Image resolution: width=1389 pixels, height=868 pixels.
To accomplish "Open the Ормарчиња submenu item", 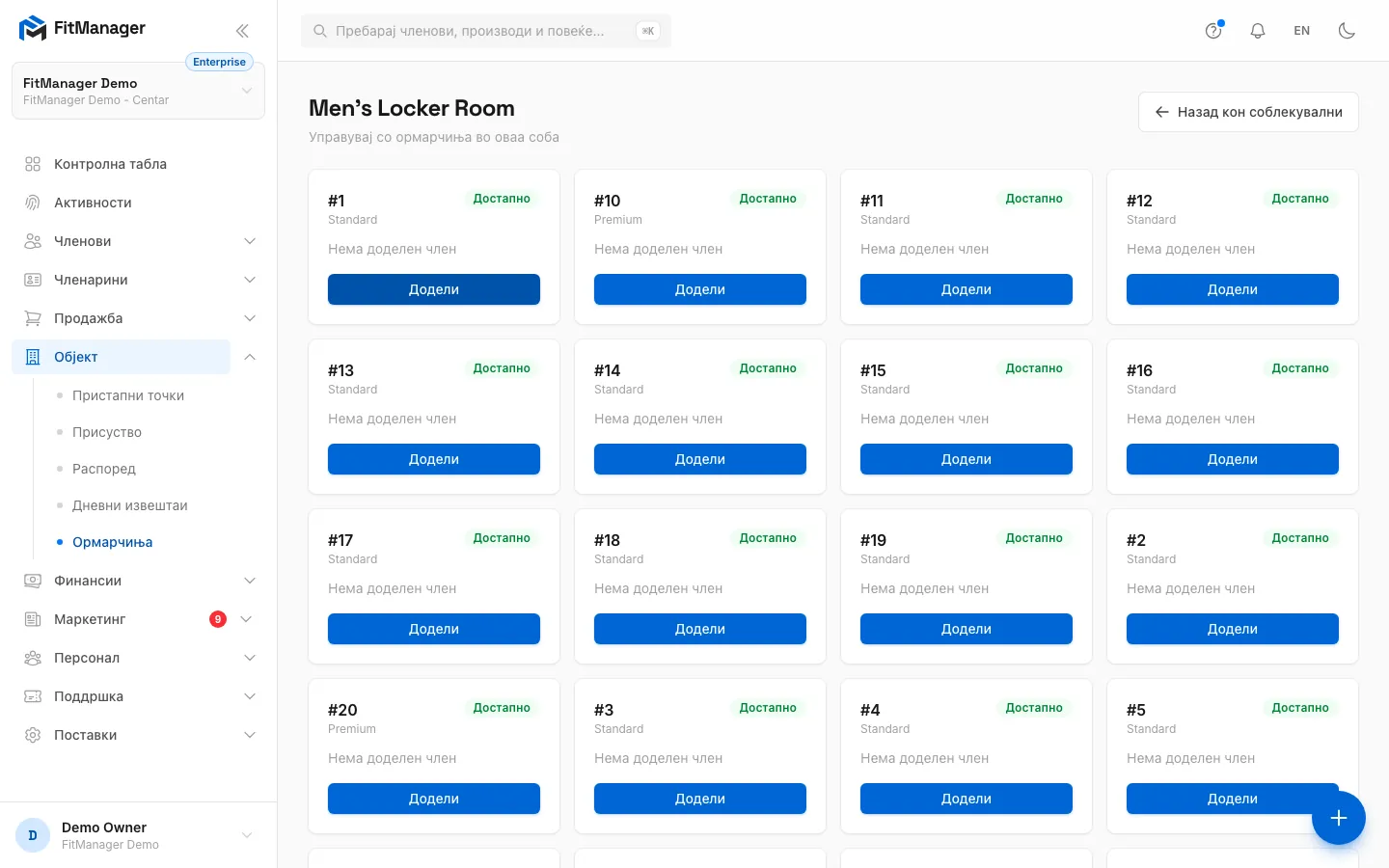I will [113, 542].
